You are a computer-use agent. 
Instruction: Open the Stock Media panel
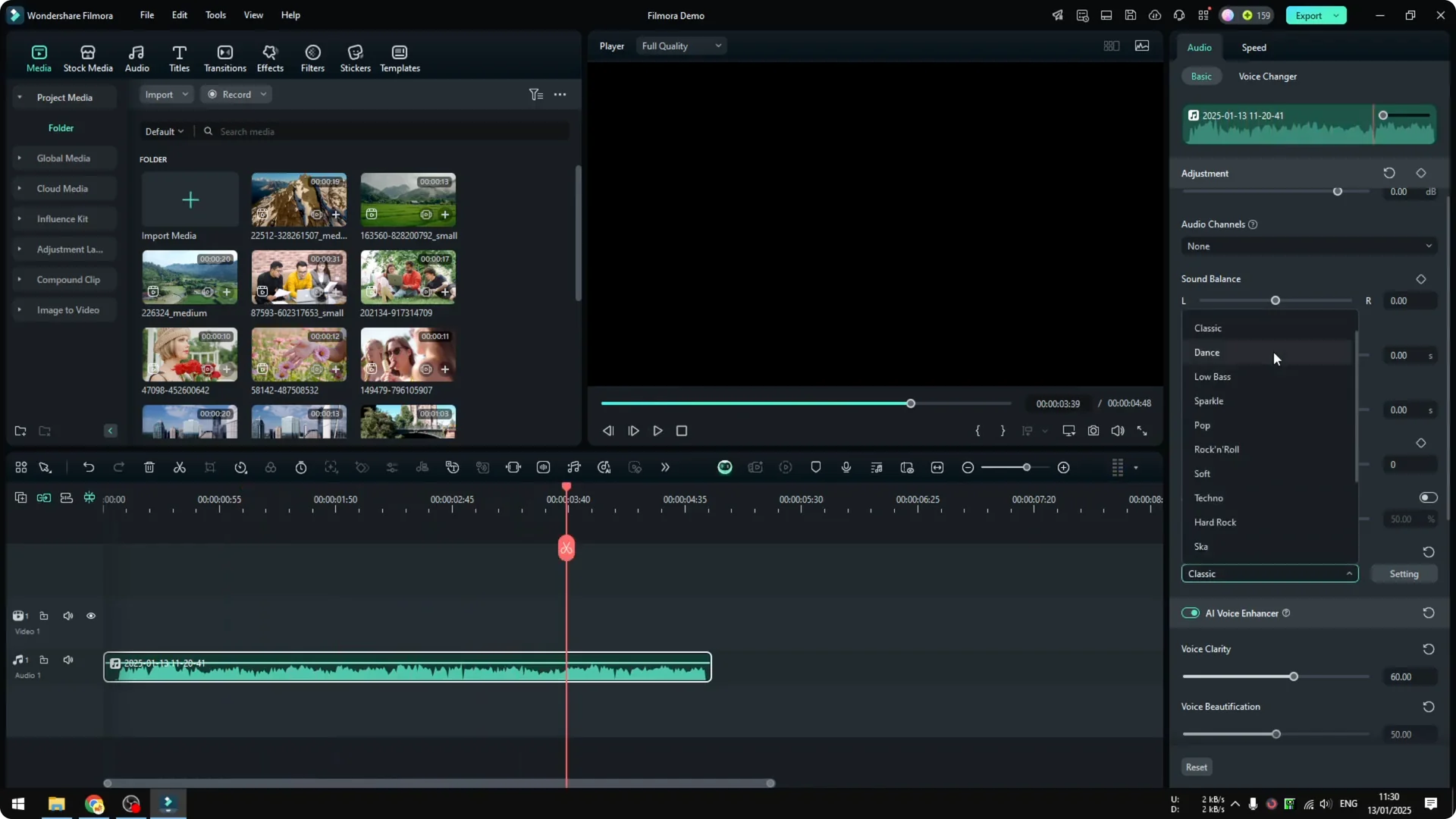click(88, 58)
